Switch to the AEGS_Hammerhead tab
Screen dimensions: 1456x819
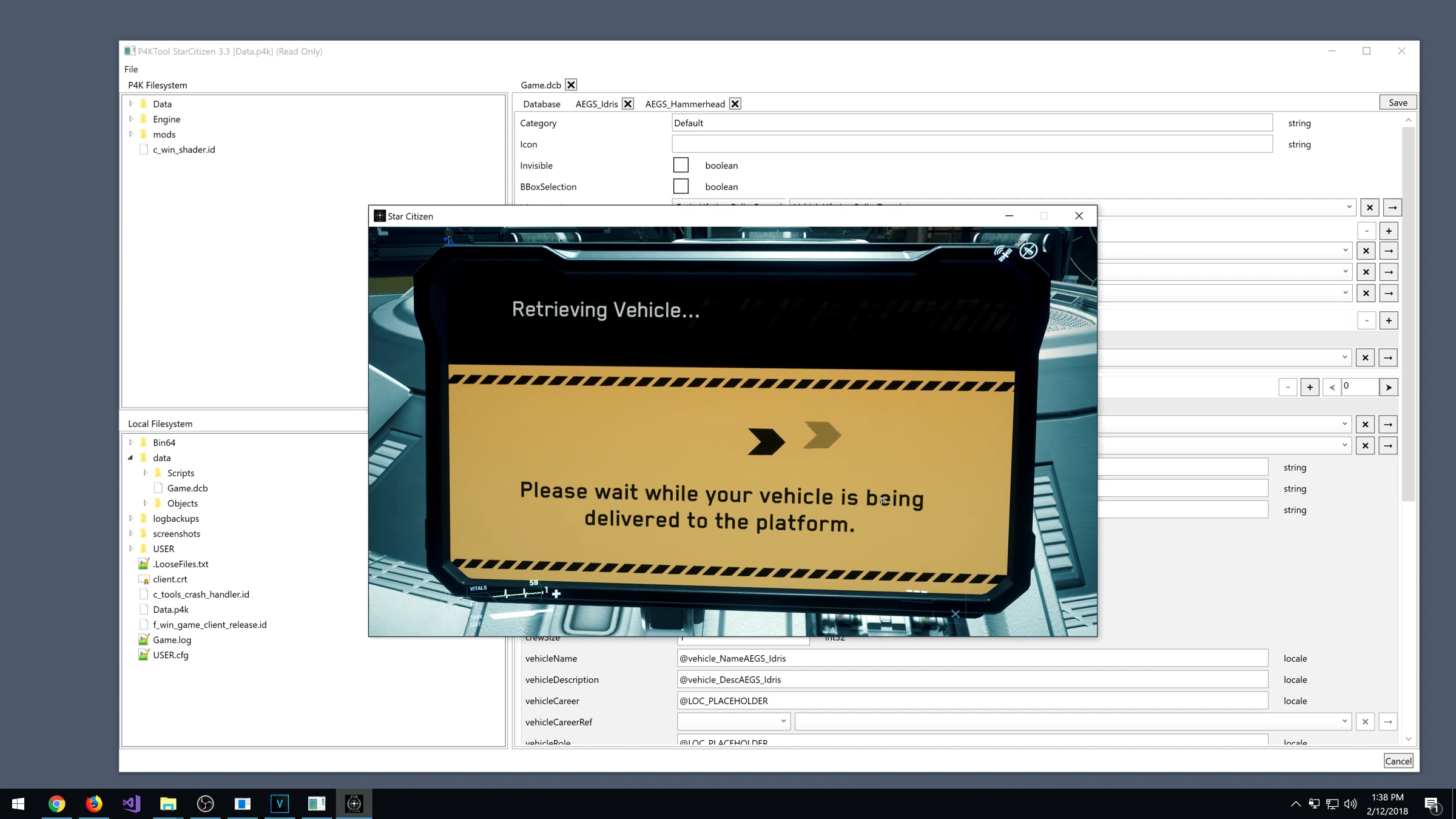[x=685, y=104]
